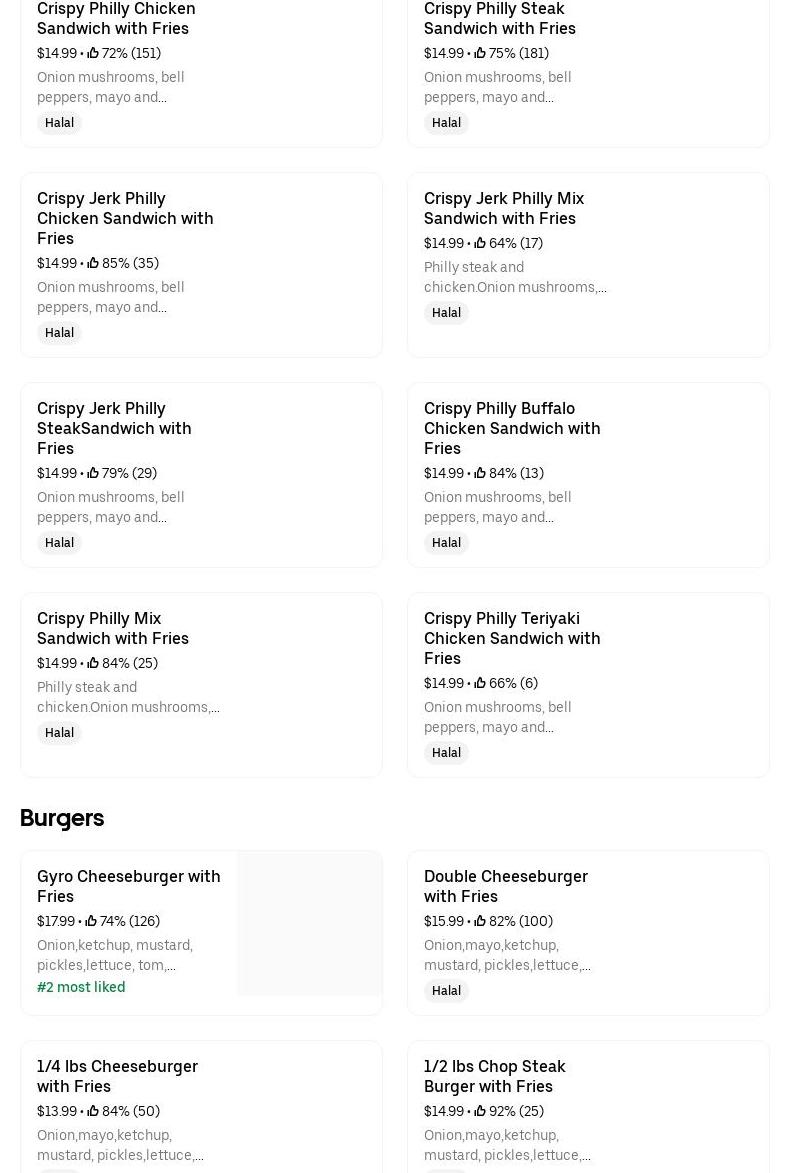The width and height of the screenshot is (804, 1173).
Task: Click Halal badge on Double Cheeseburger with Fries
Action: point(446,991)
